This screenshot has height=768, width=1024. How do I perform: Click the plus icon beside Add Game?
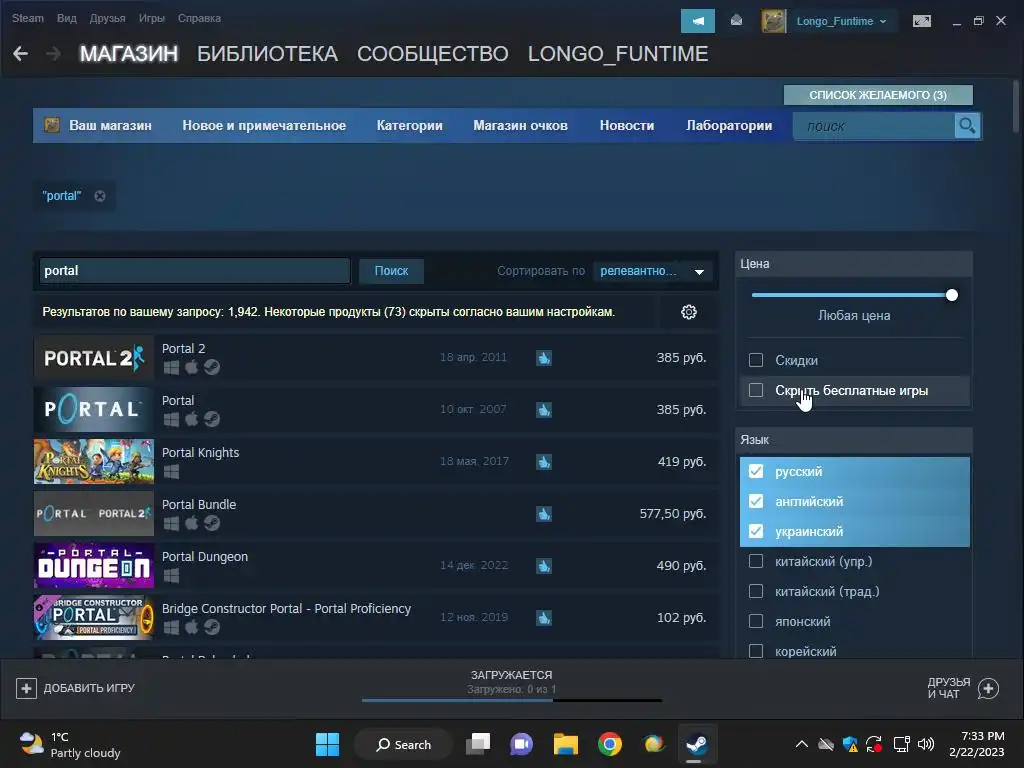26,688
